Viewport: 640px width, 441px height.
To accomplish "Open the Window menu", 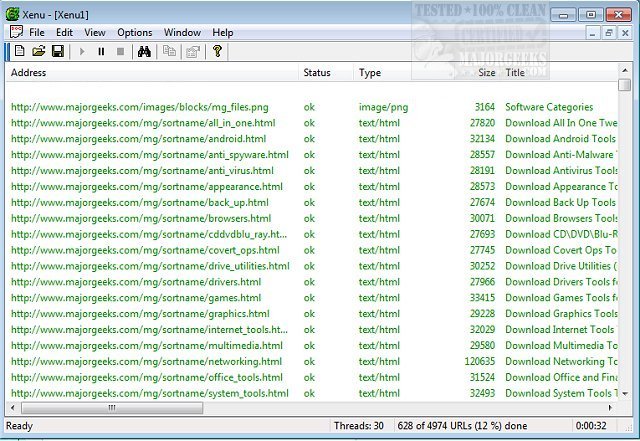I will pos(182,33).
